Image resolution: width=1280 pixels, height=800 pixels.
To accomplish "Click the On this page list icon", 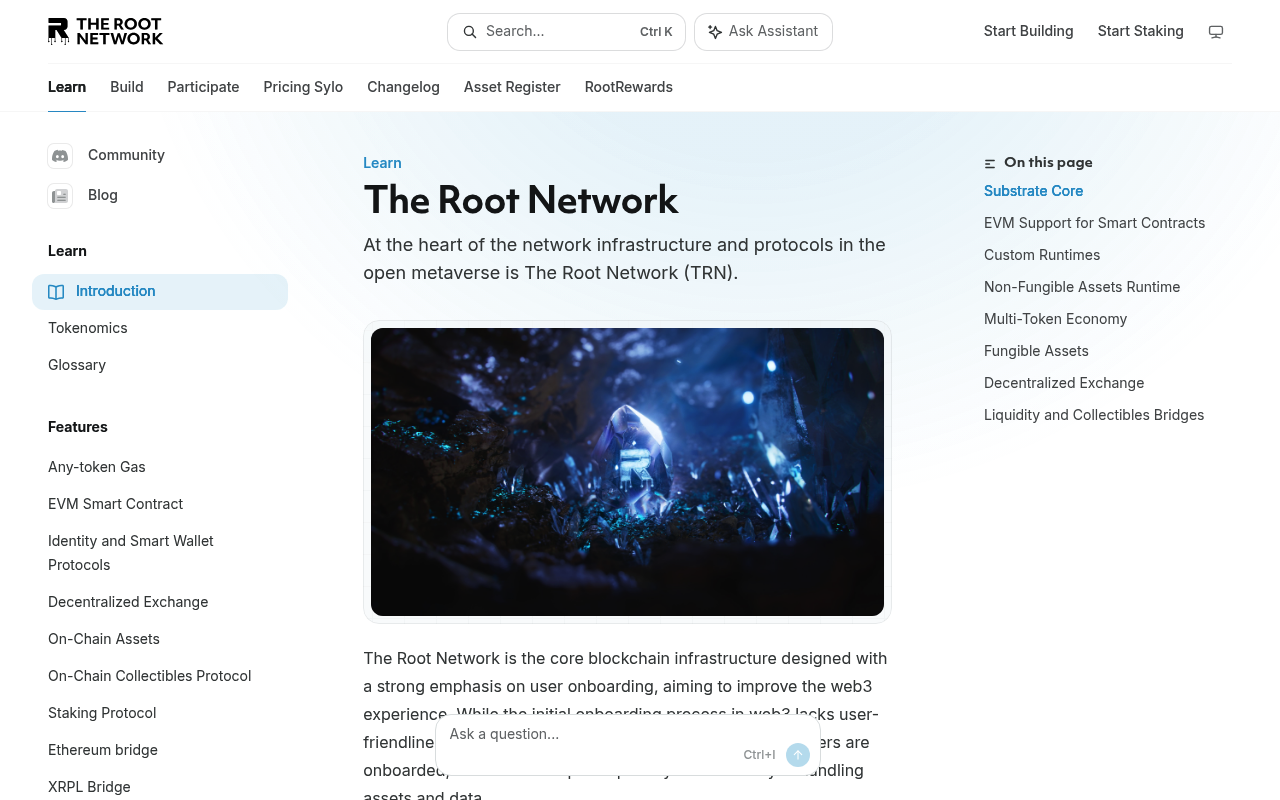I will 990,163.
